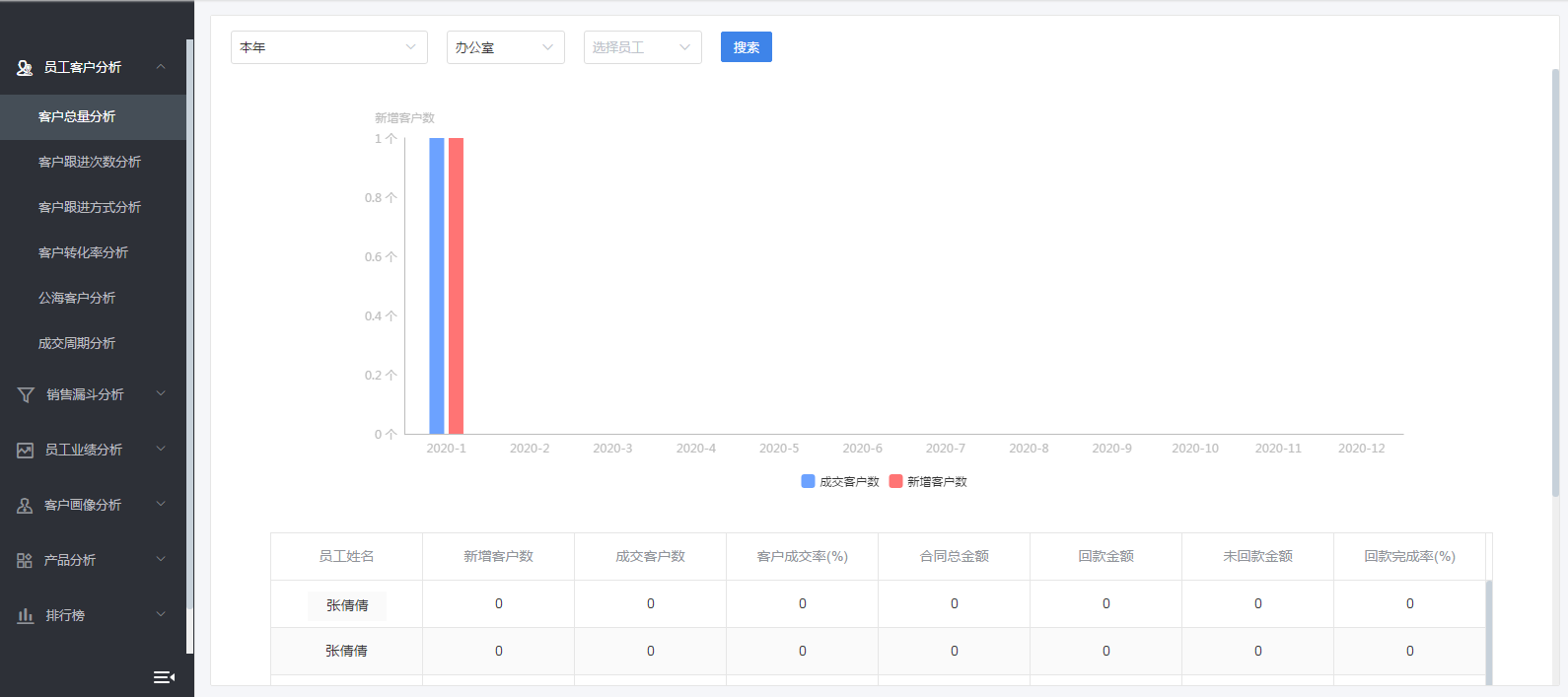Viewport: 1568px width, 697px height.
Task: Expand the 销售漏斗分析 menu chevron
Action: [161, 394]
